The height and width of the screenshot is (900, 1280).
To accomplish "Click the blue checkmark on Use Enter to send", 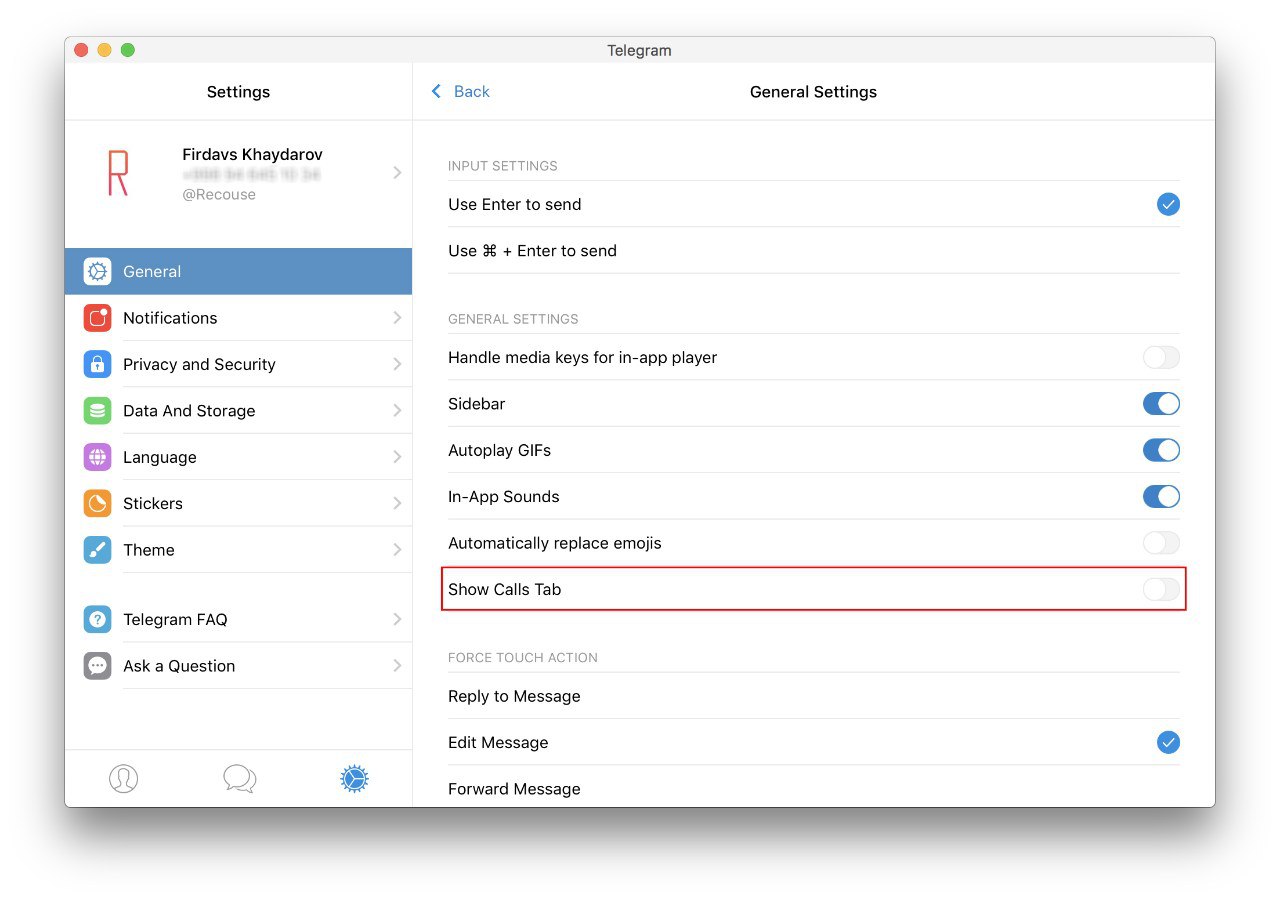I will tap(1168, 204).
